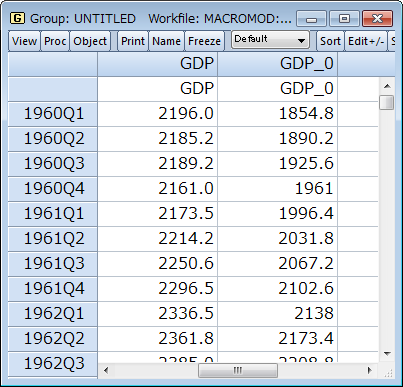Select row header 1961Q2
The width and height of the screenshot is (403, 387).
[x=53, y=239]
